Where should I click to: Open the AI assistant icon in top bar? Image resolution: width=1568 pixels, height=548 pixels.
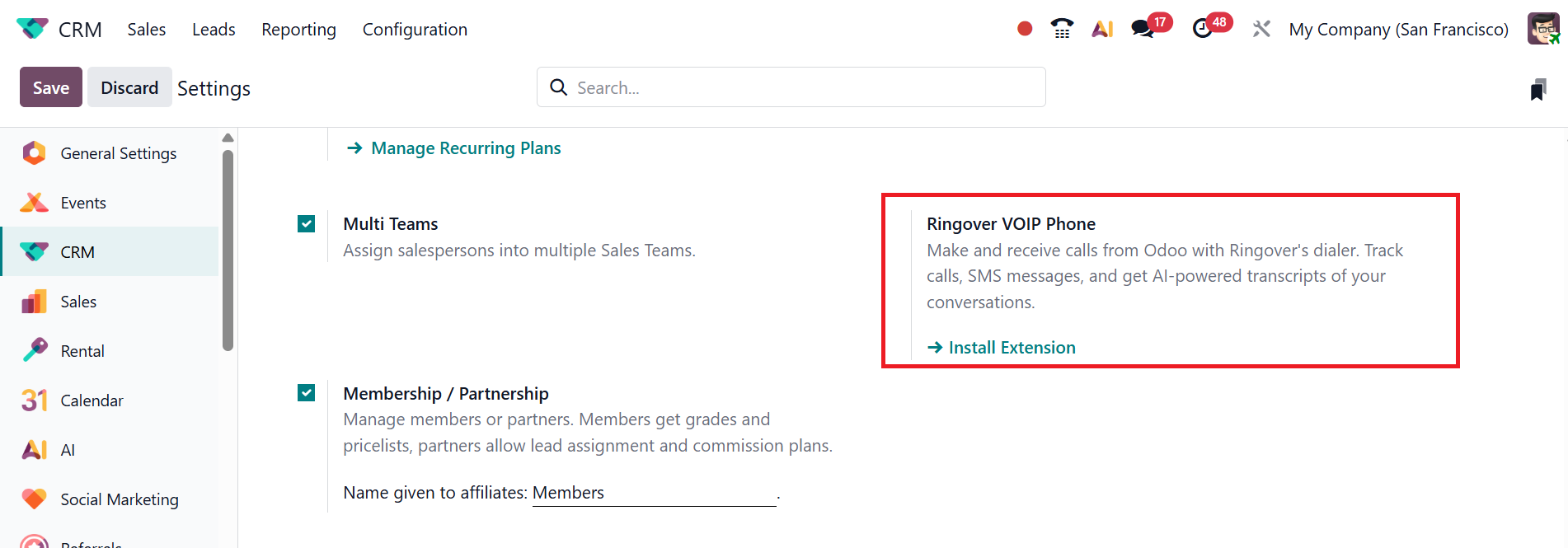1102,29
